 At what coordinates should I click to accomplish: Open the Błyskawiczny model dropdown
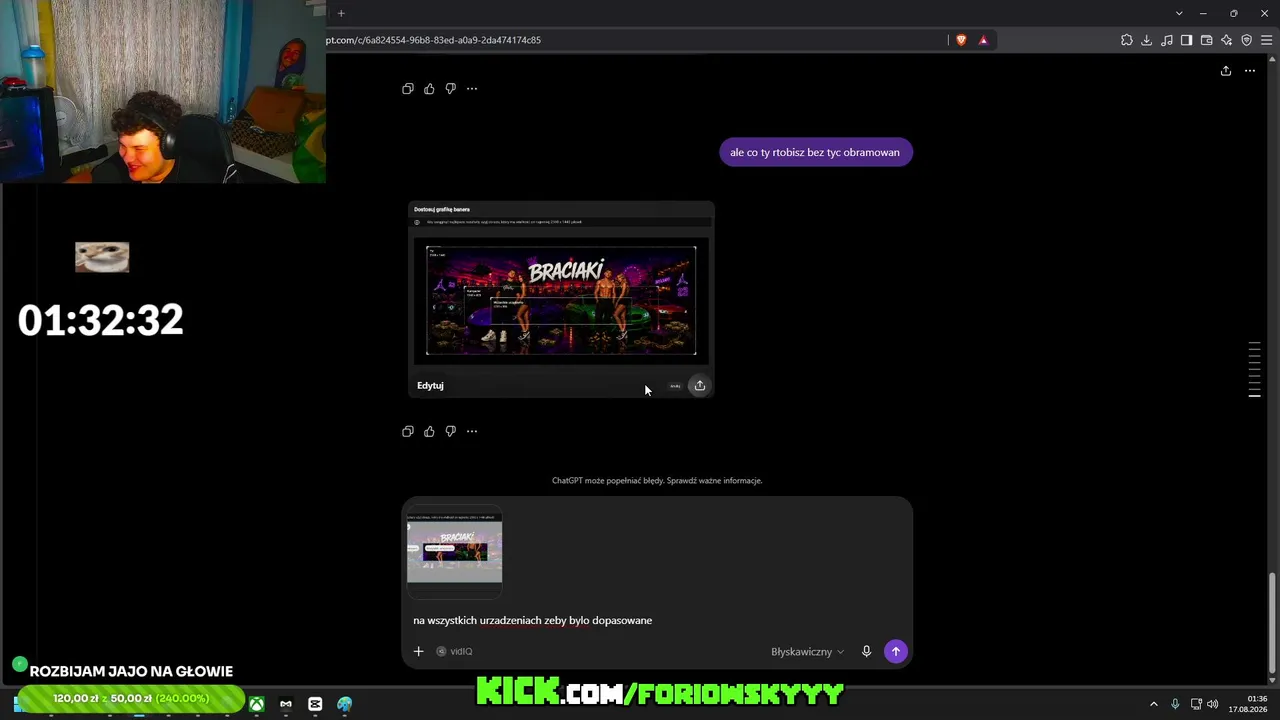(807, 652)
